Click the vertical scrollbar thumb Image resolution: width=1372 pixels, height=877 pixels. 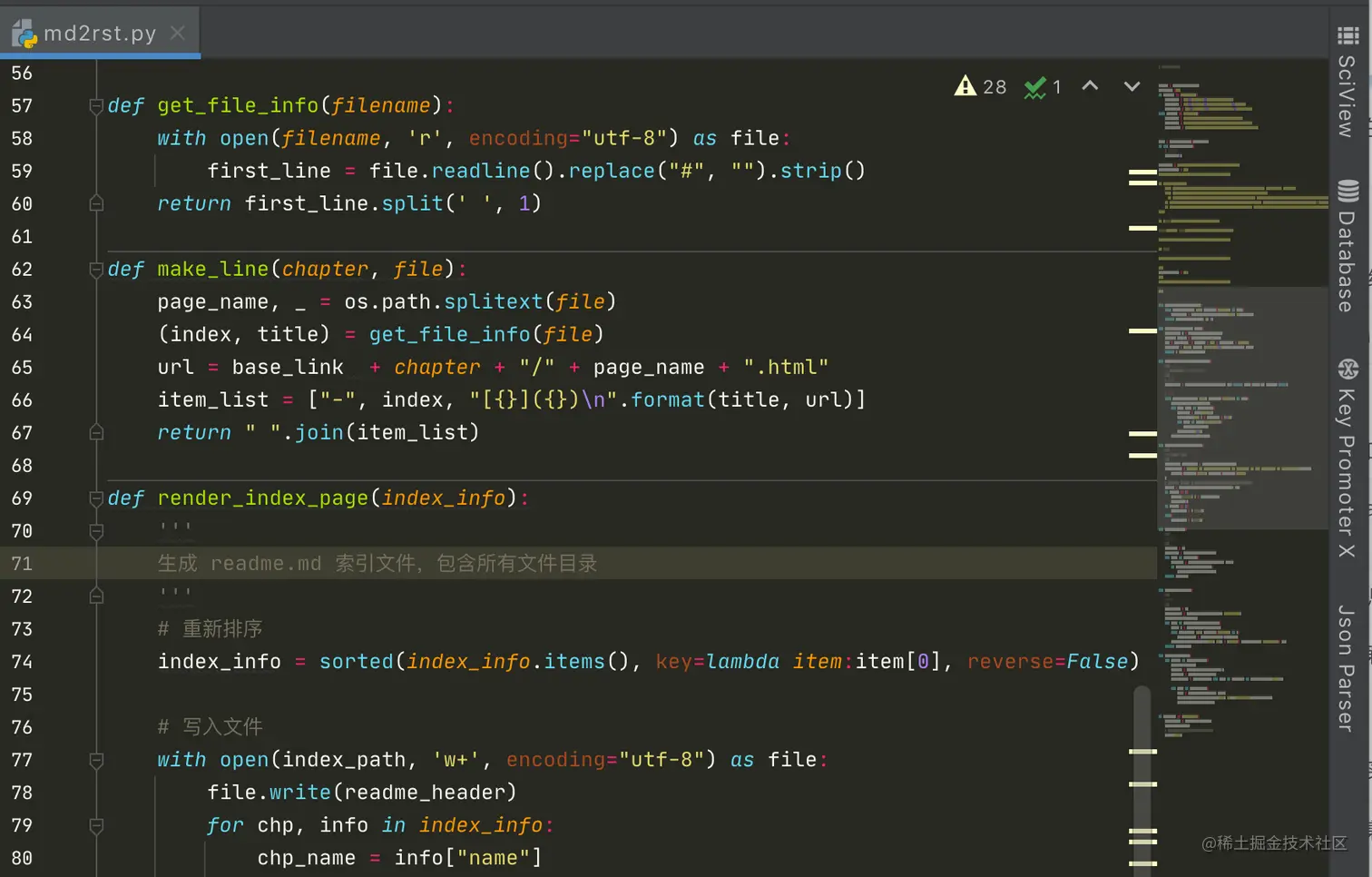tap(1142, 781)
